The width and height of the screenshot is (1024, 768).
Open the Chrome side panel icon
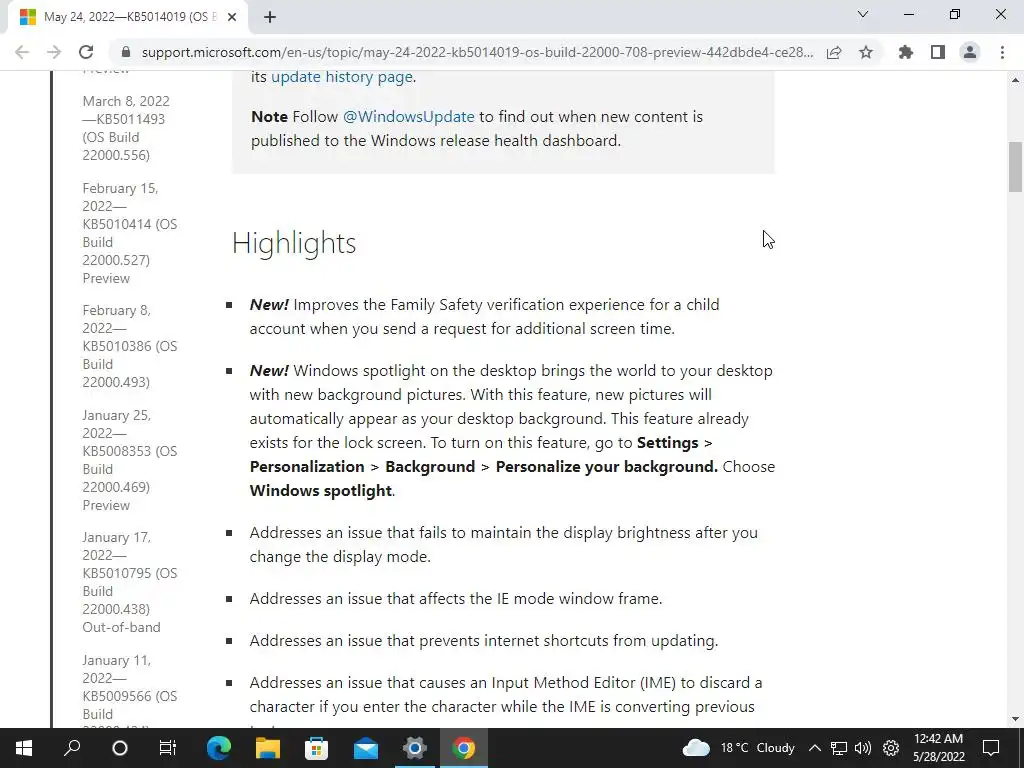[x=938, y=52]
